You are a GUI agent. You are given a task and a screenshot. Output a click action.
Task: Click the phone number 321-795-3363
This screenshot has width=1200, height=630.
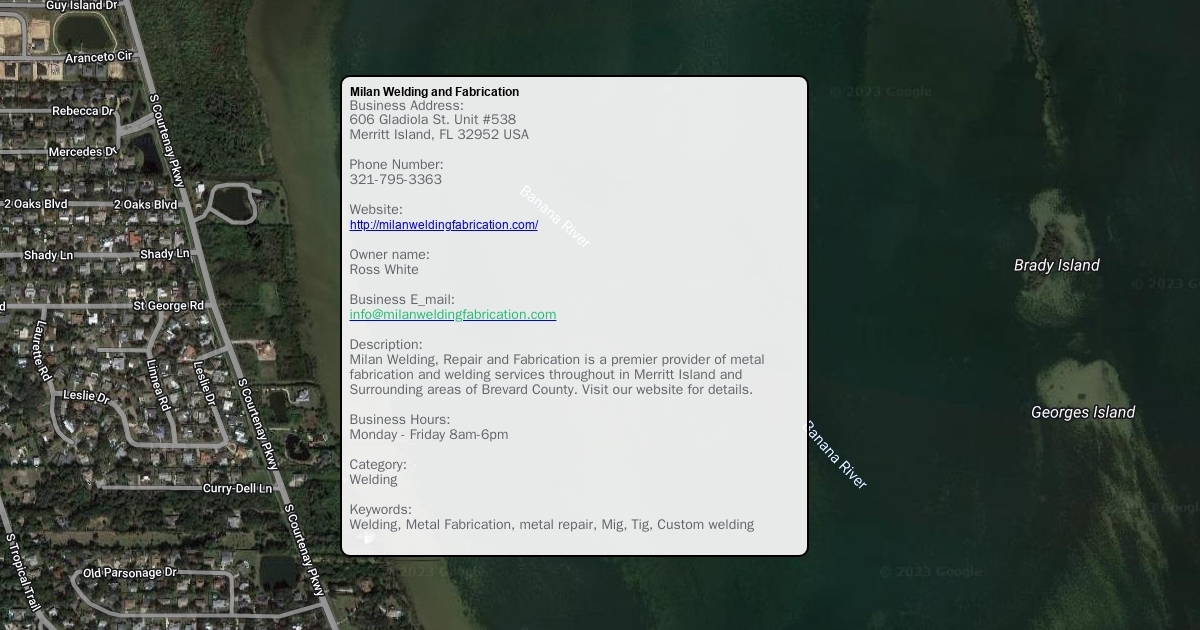point(395,180)
